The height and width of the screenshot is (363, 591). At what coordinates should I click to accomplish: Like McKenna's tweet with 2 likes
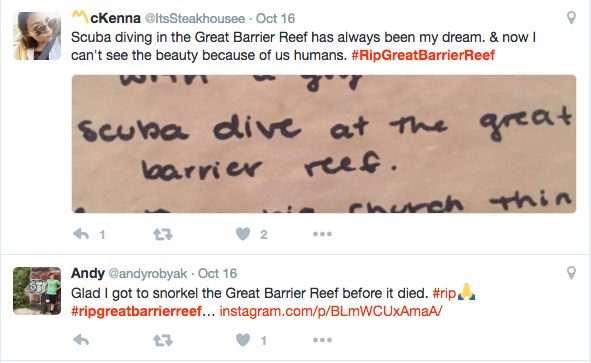243,234
